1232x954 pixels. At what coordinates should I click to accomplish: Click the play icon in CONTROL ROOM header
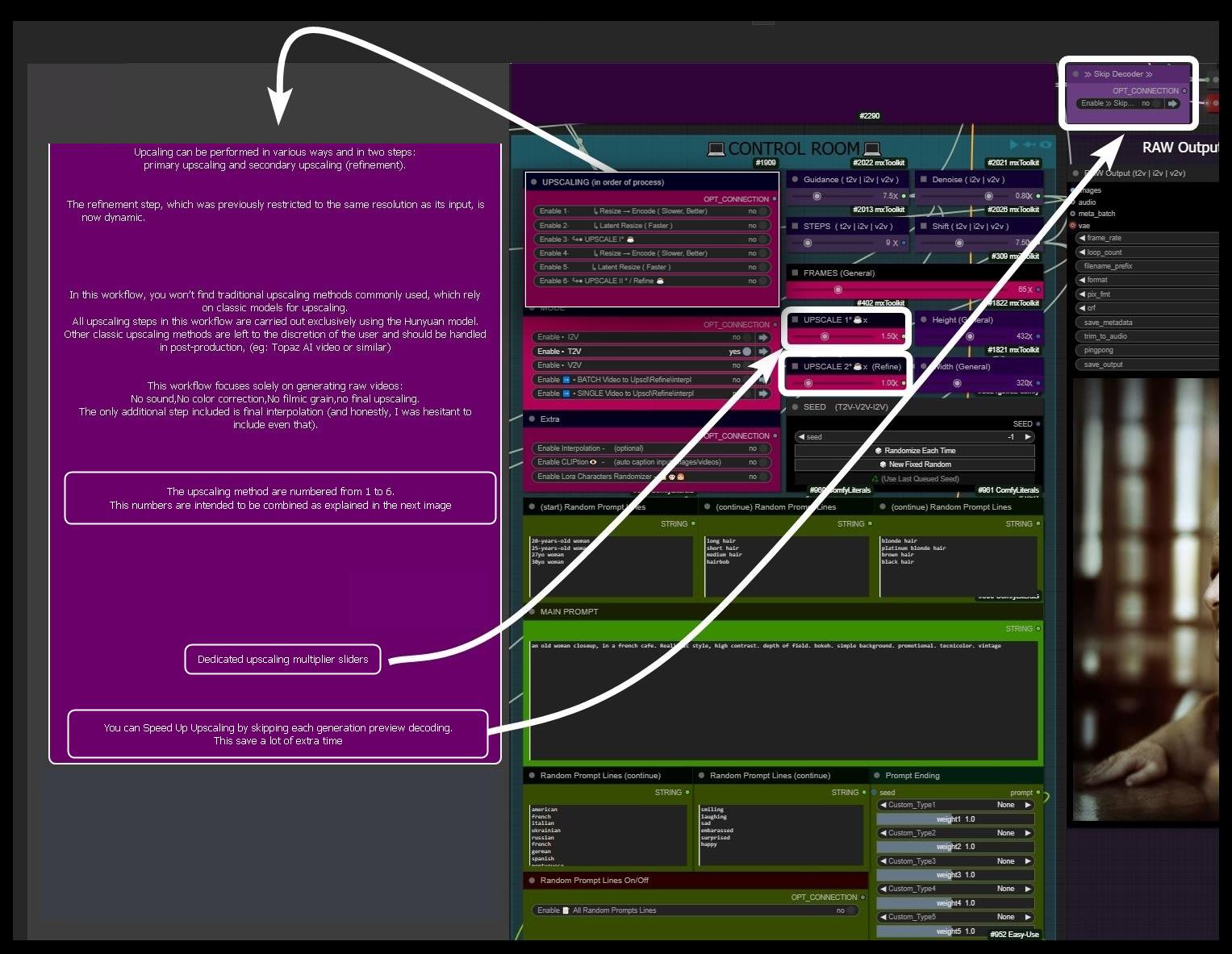pyautogui.click(x=1014, y=144)
